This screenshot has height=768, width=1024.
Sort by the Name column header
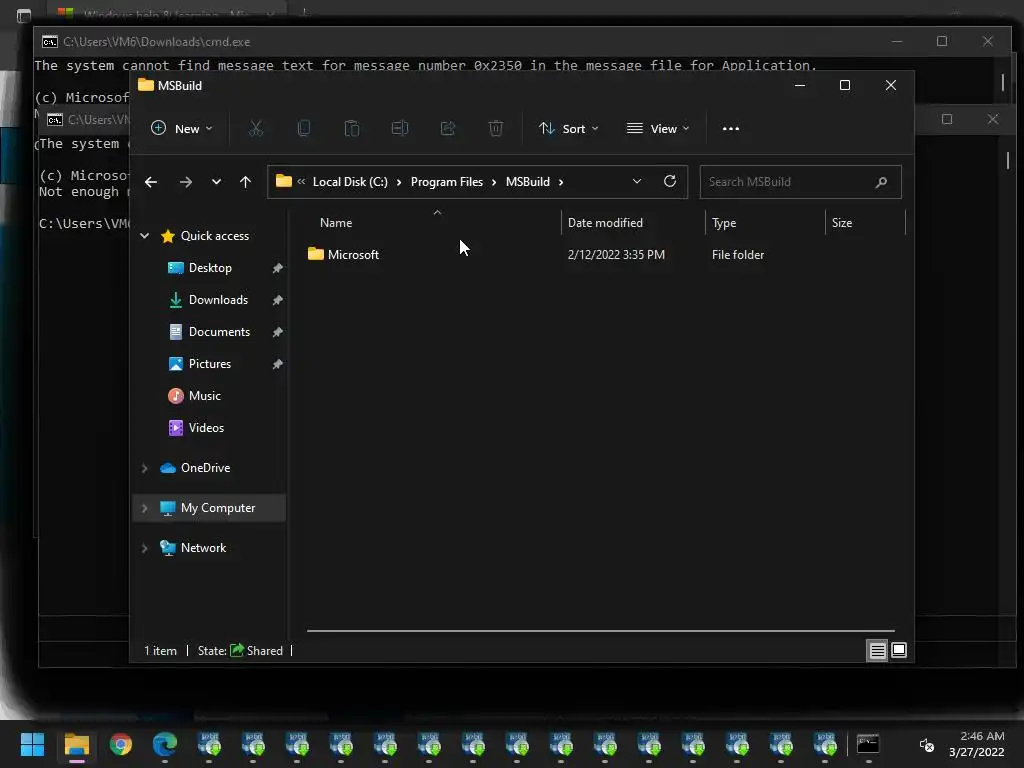336,223
